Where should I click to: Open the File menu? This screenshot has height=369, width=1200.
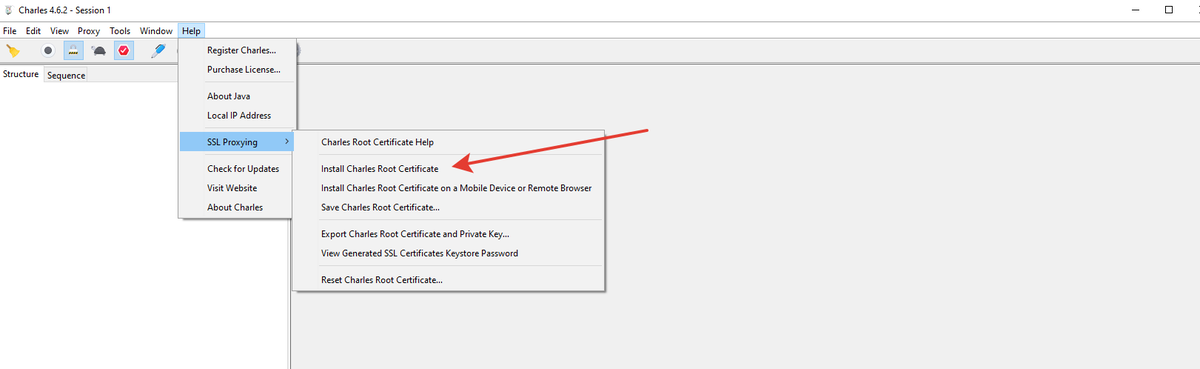point(9,31)
